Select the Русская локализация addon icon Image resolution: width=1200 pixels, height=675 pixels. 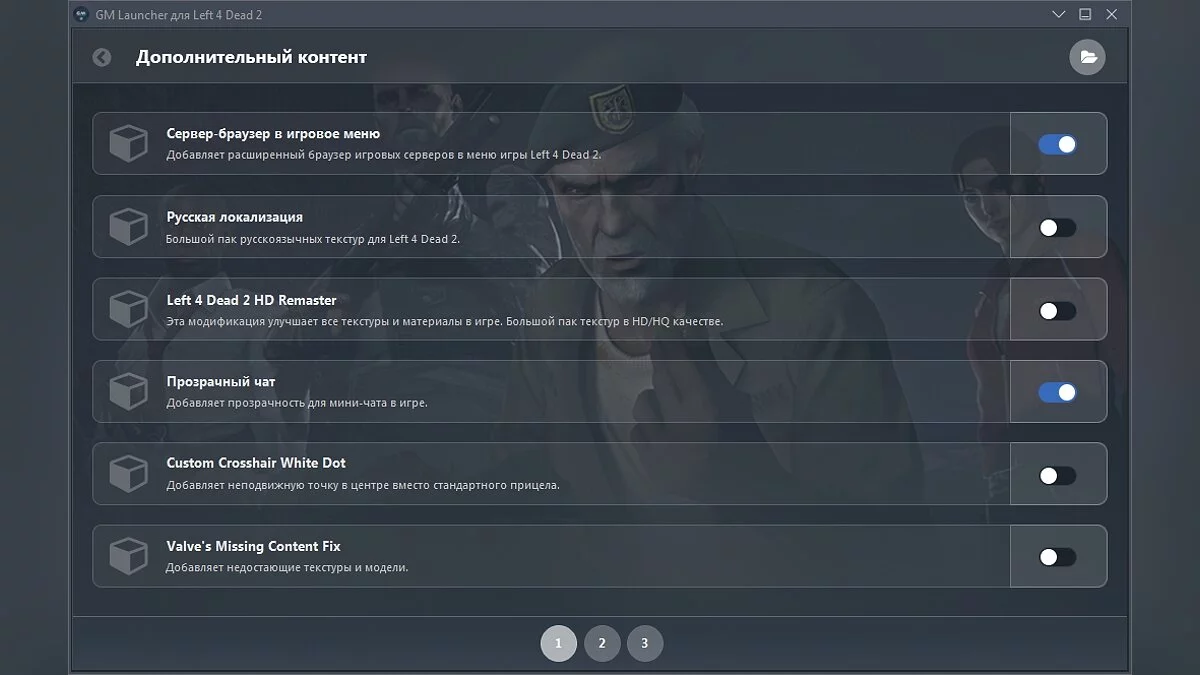128,226
